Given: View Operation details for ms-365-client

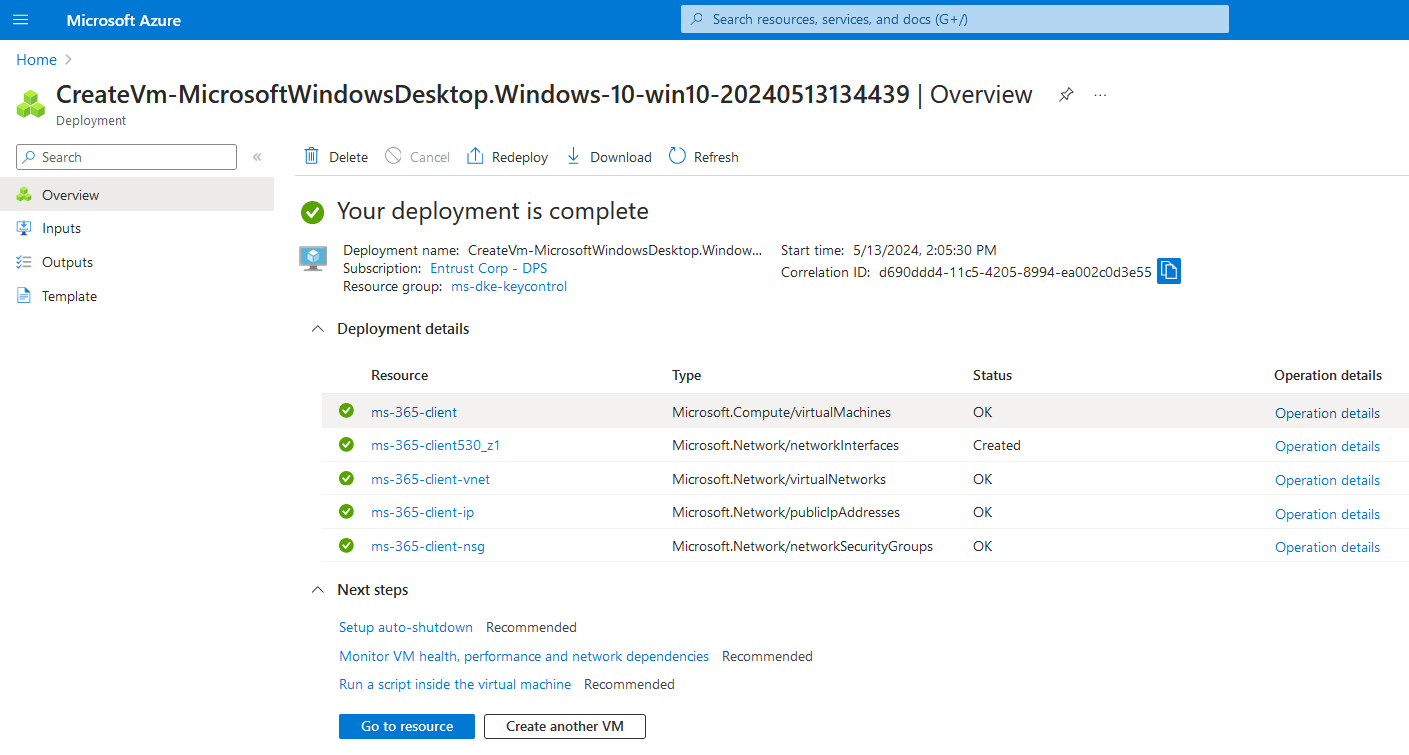Looking at the screenshot, I should [x=1327, y=413].
